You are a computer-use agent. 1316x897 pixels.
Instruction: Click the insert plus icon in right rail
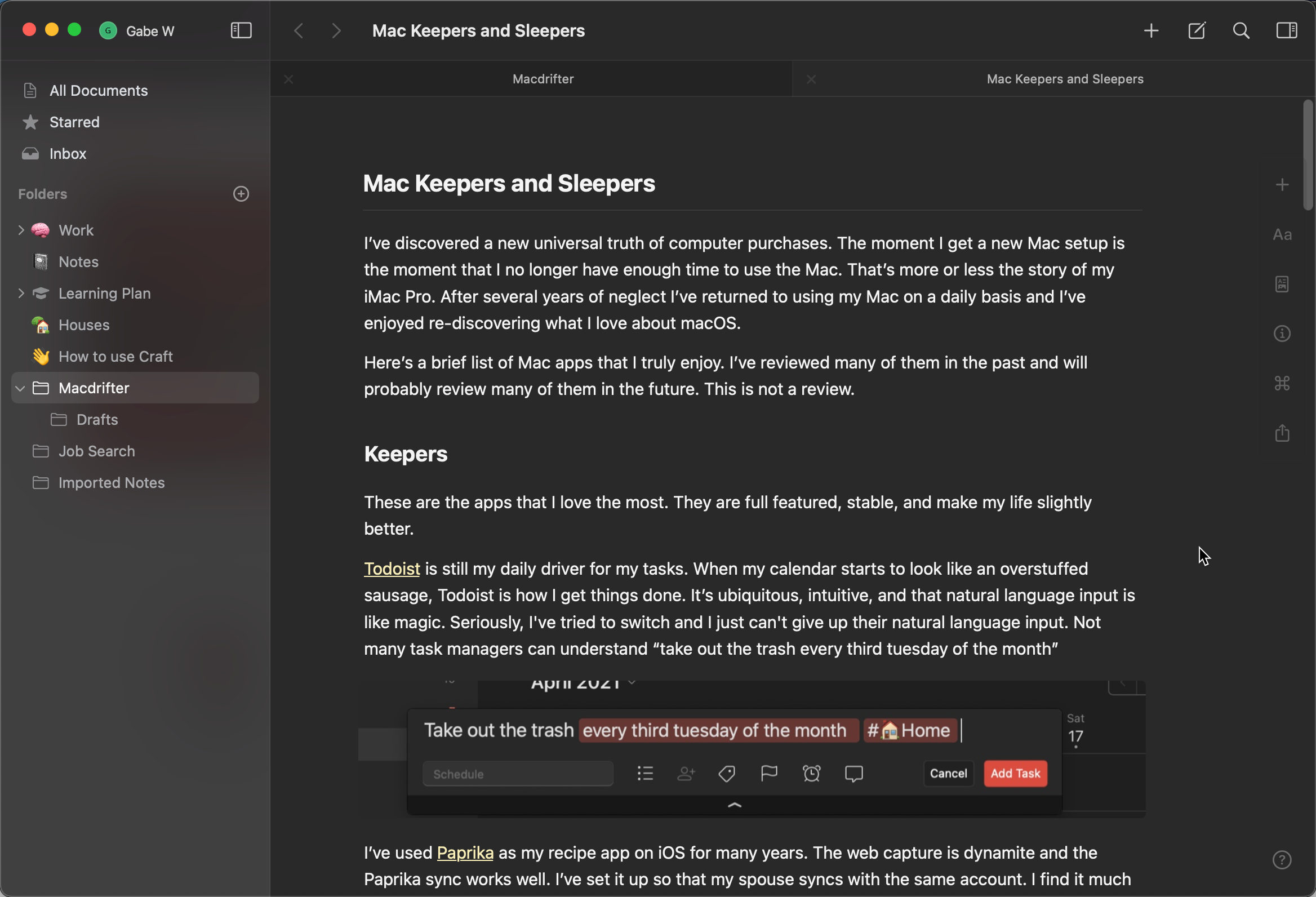coord(1282,185)
